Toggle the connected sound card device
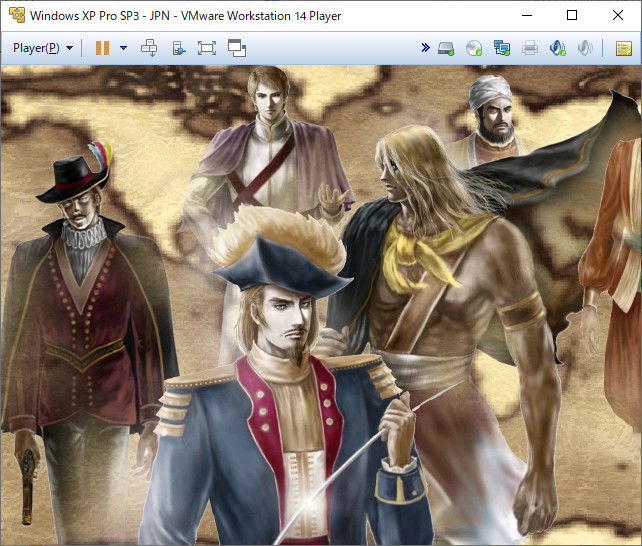The width and height of the screenshot is (642, 546). tap(558, 48)
